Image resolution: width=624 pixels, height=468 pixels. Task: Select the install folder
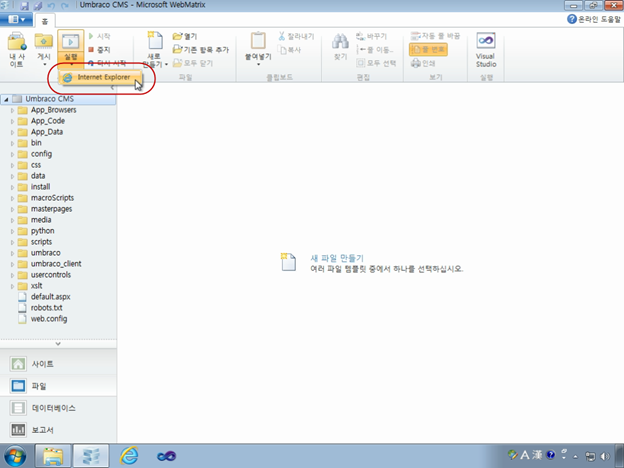point(40,187)
